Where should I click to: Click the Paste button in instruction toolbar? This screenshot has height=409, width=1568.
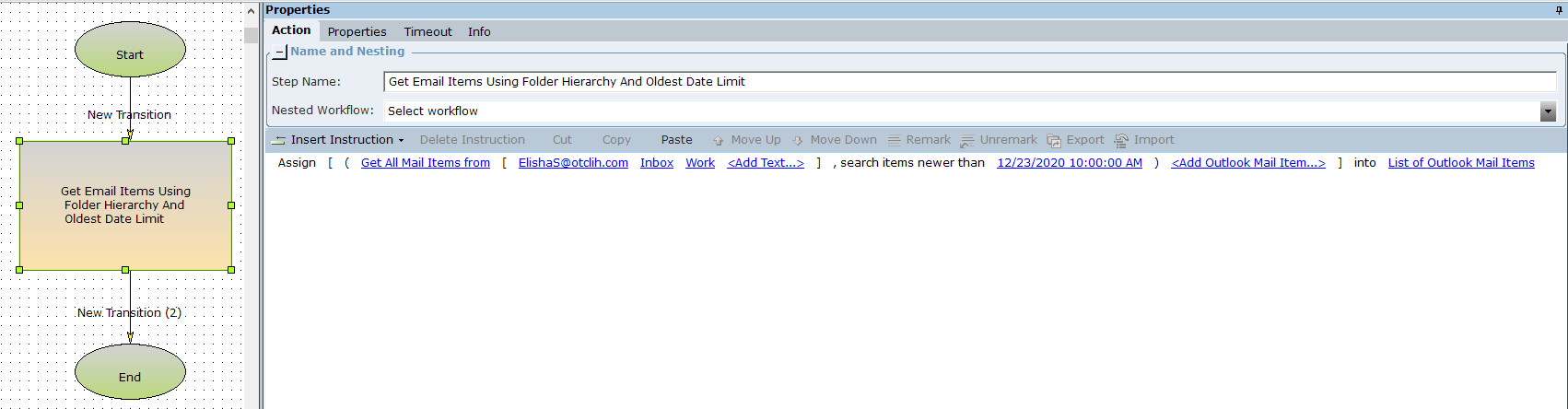coord(676,140)
